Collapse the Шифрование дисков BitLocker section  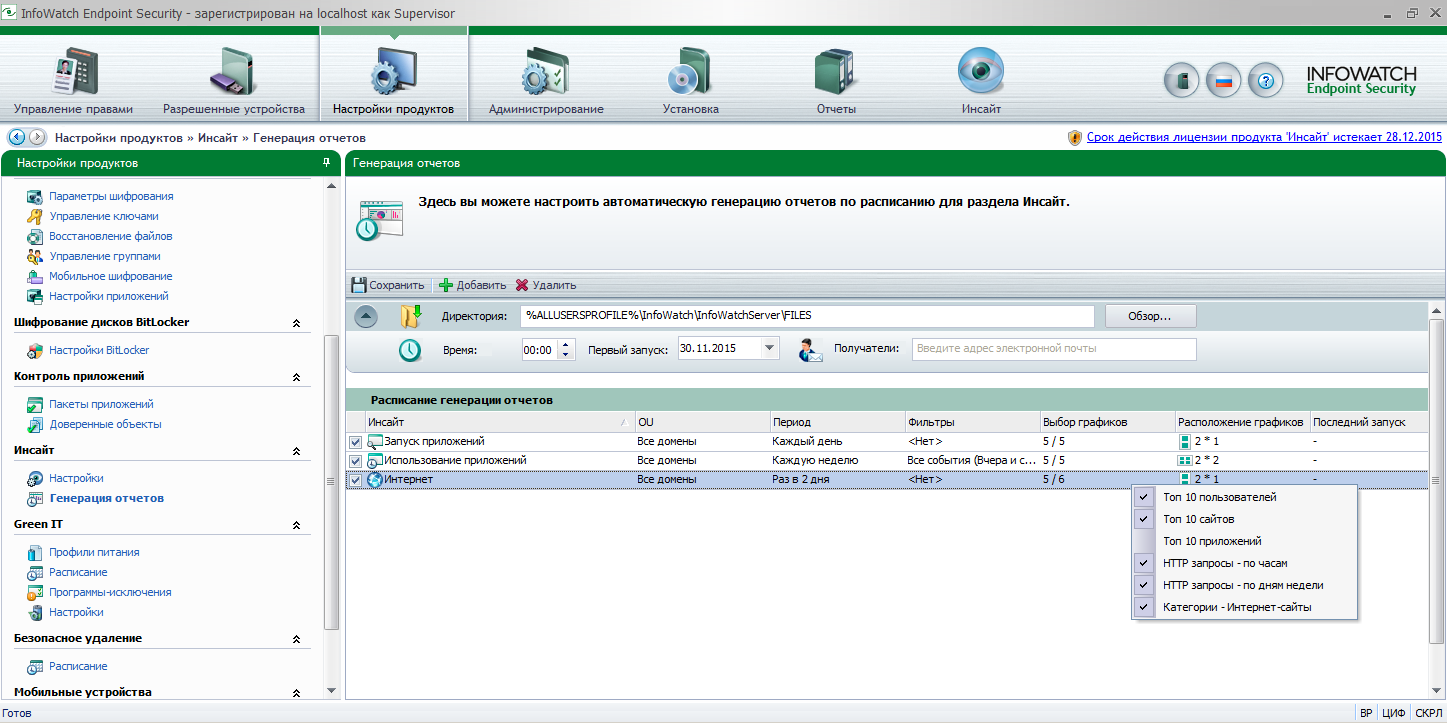(296, 323)
